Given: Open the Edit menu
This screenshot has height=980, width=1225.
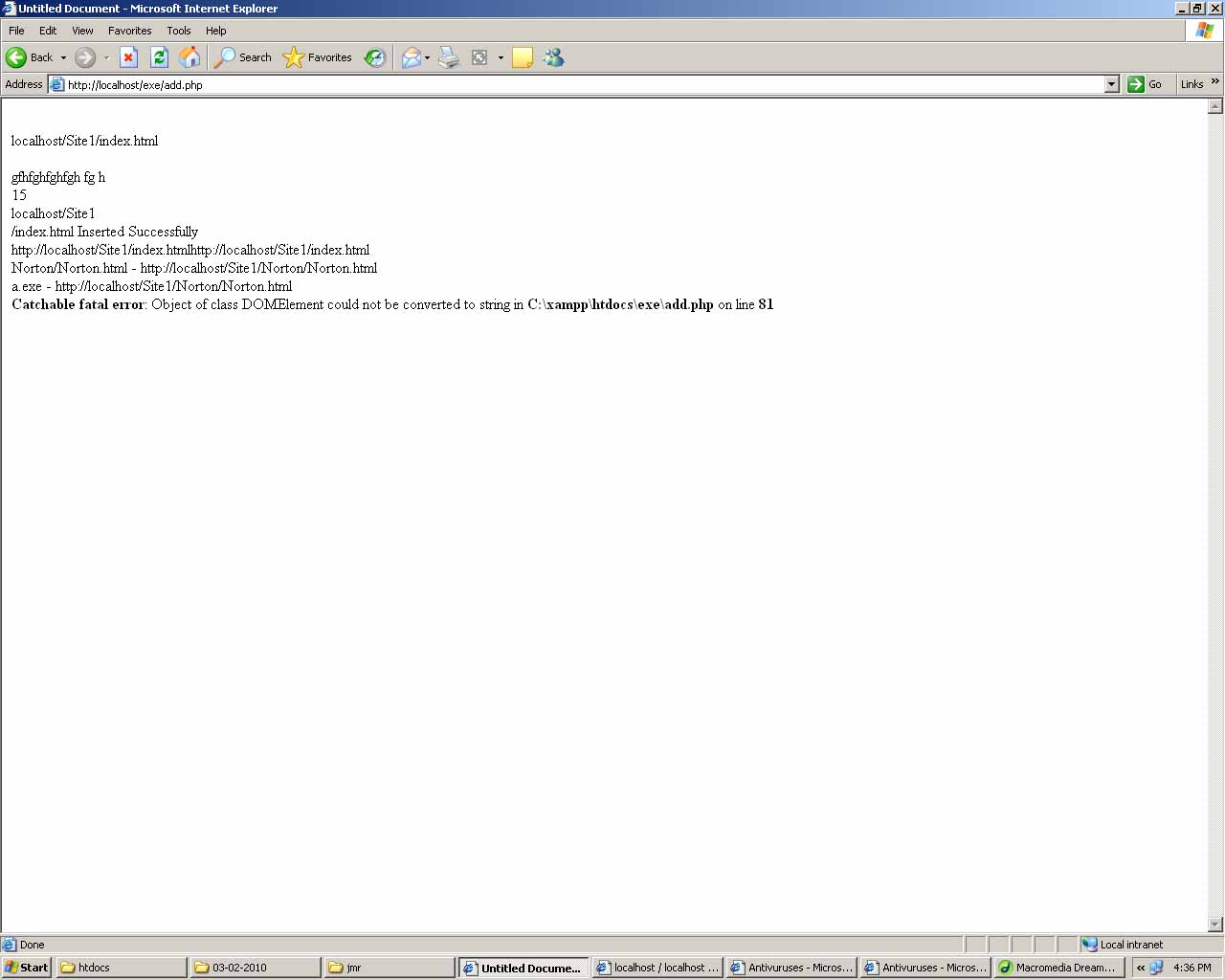Looking at the screenshot, I should 48,31.
